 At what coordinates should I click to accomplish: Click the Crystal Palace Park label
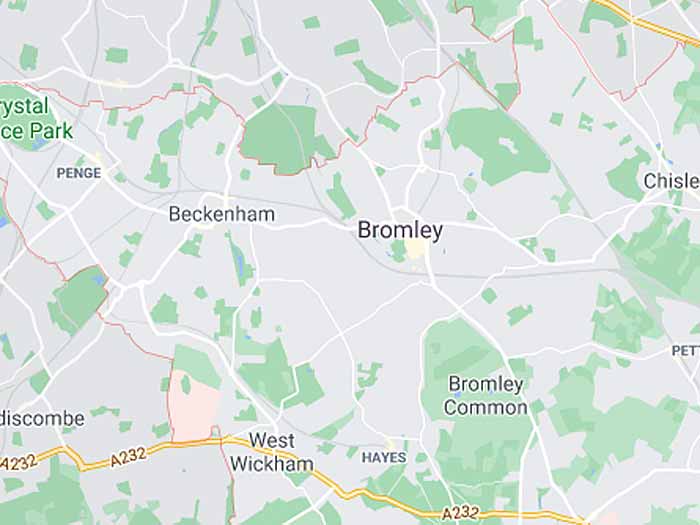tap(36, 118)
